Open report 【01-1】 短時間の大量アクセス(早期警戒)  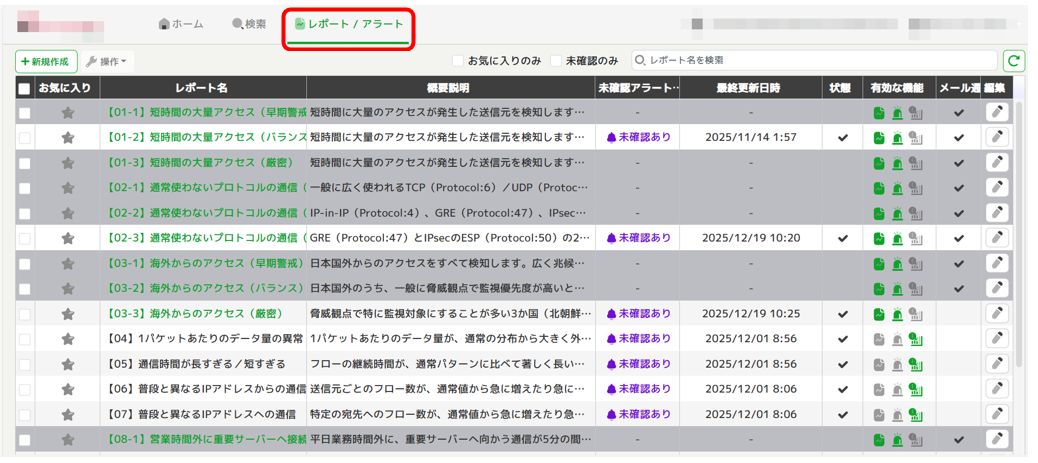tap(205, 113)
